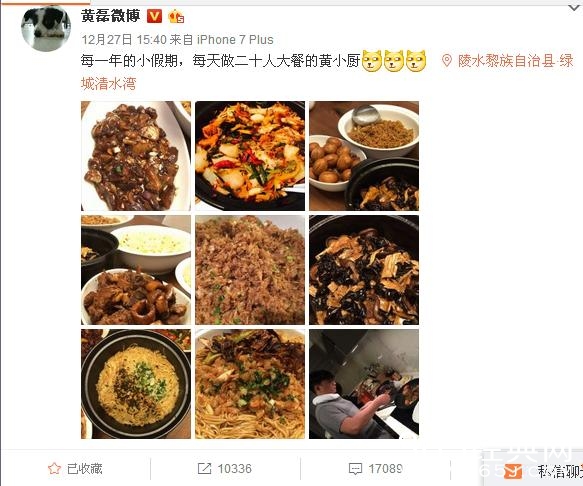Expand the post options chevron menu
The height and width of the screenshot is (486, 583).
[575, 7]
